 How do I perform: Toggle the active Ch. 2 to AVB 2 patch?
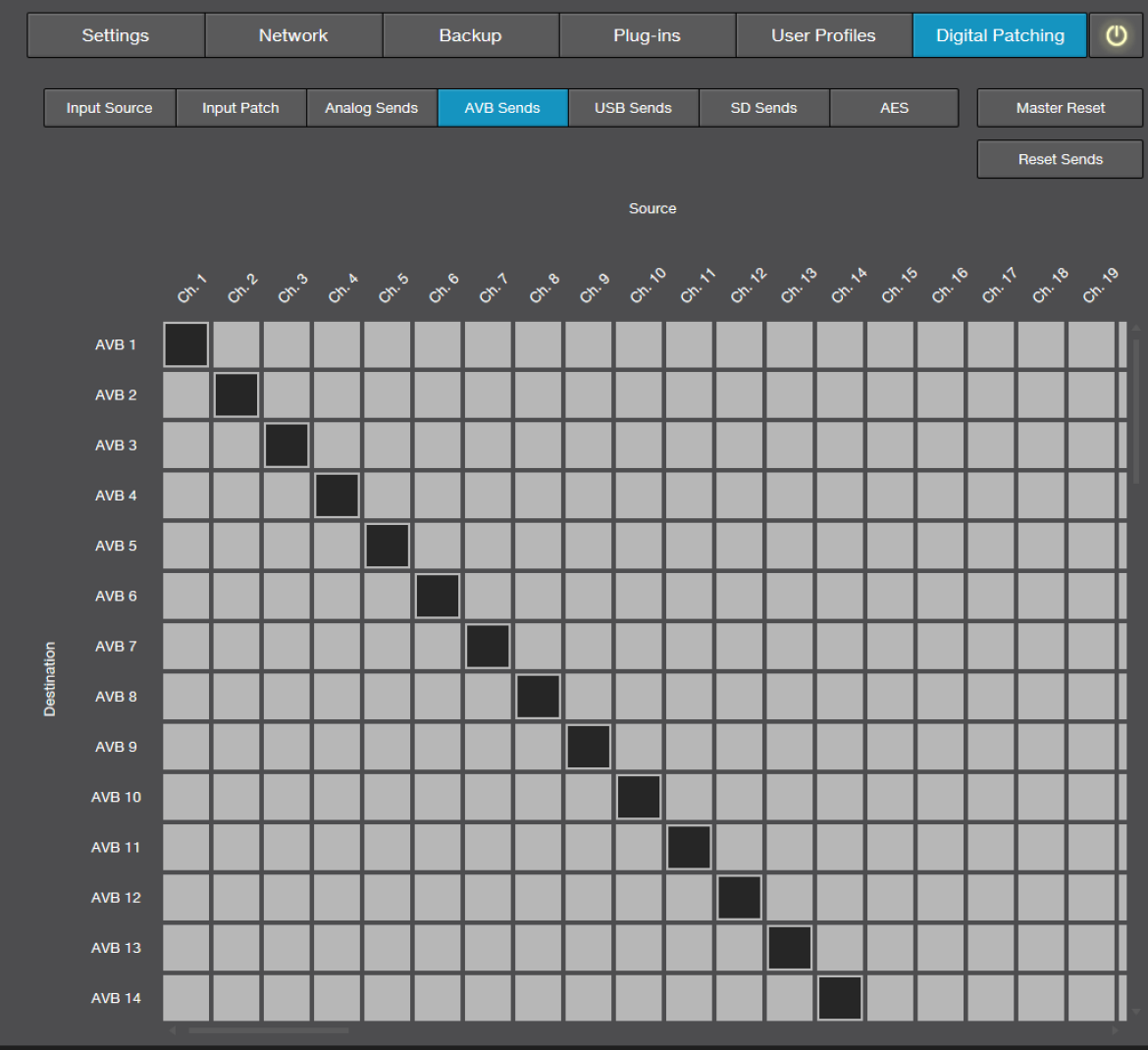click(x=236, y=394)
